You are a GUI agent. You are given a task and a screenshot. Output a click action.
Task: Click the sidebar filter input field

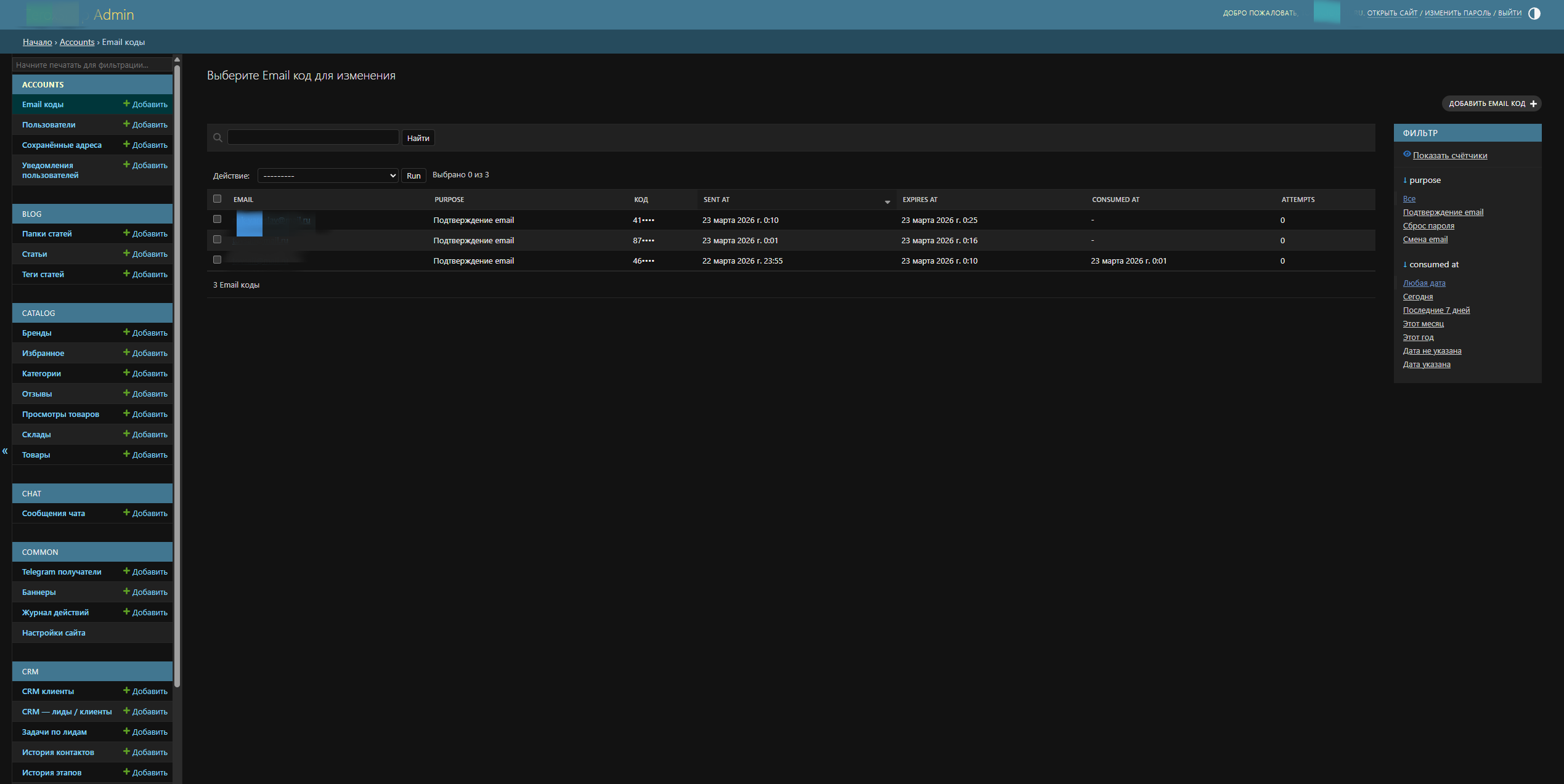coord(91,65)
